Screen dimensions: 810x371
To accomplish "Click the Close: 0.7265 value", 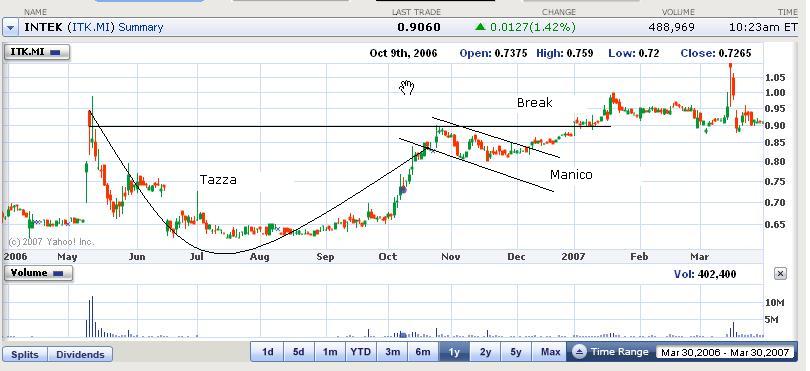I will click(716, 53).
